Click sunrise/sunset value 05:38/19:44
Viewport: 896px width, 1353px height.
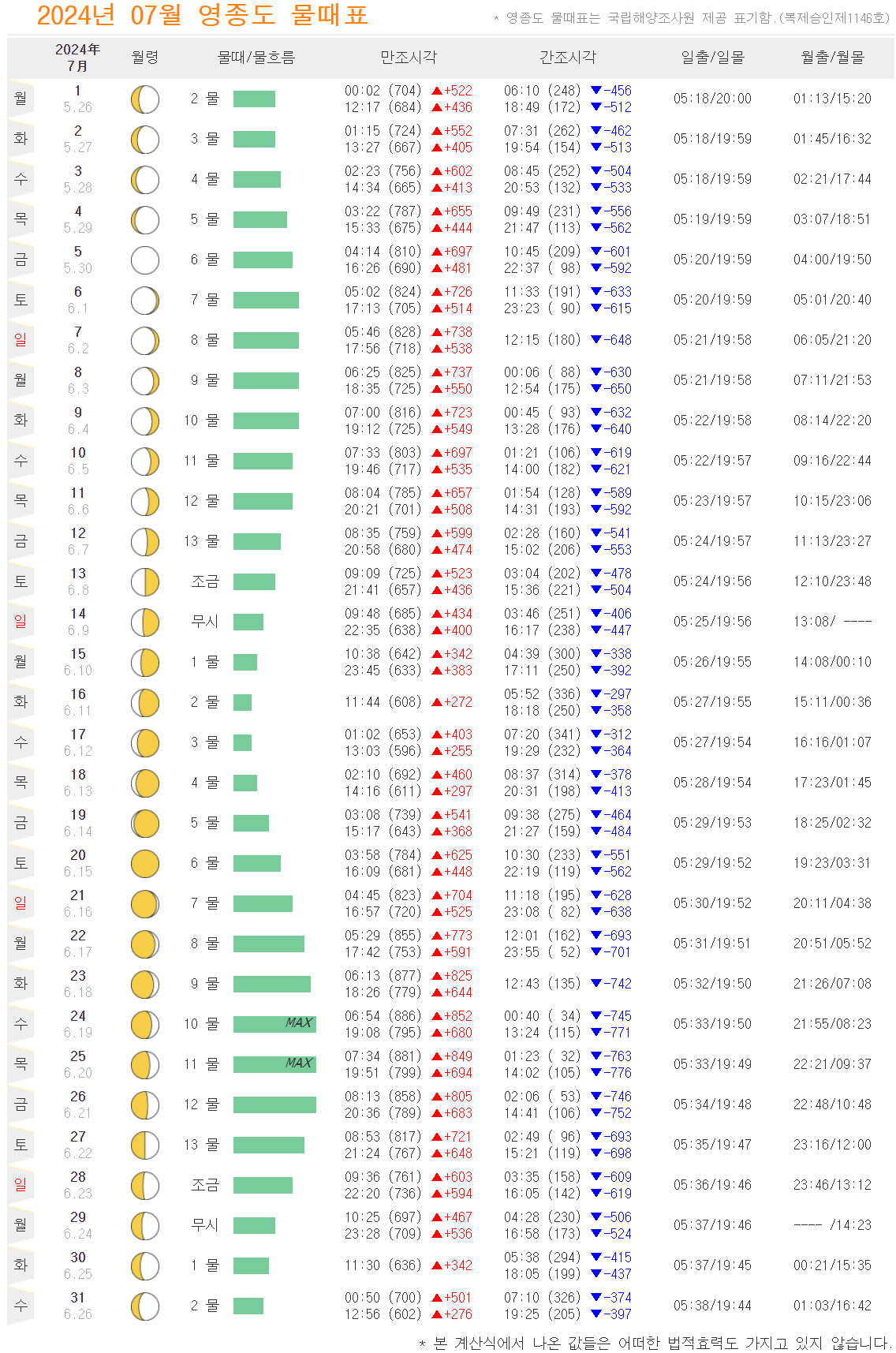pos(713,1306)
